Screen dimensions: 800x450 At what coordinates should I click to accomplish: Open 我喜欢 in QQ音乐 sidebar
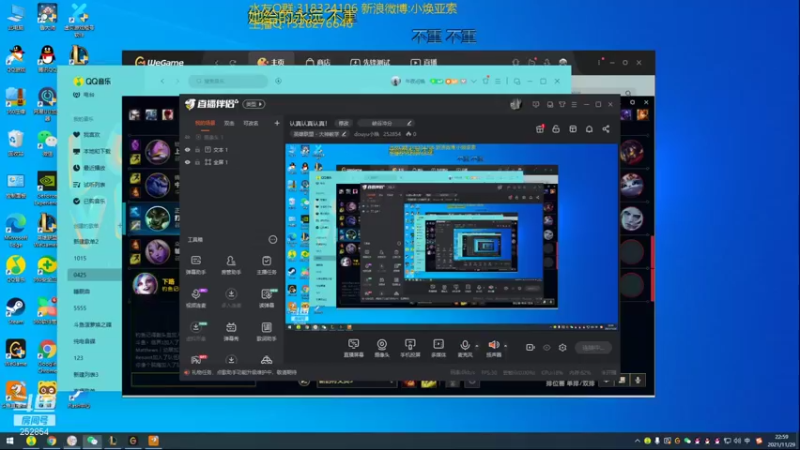[87, 135]
